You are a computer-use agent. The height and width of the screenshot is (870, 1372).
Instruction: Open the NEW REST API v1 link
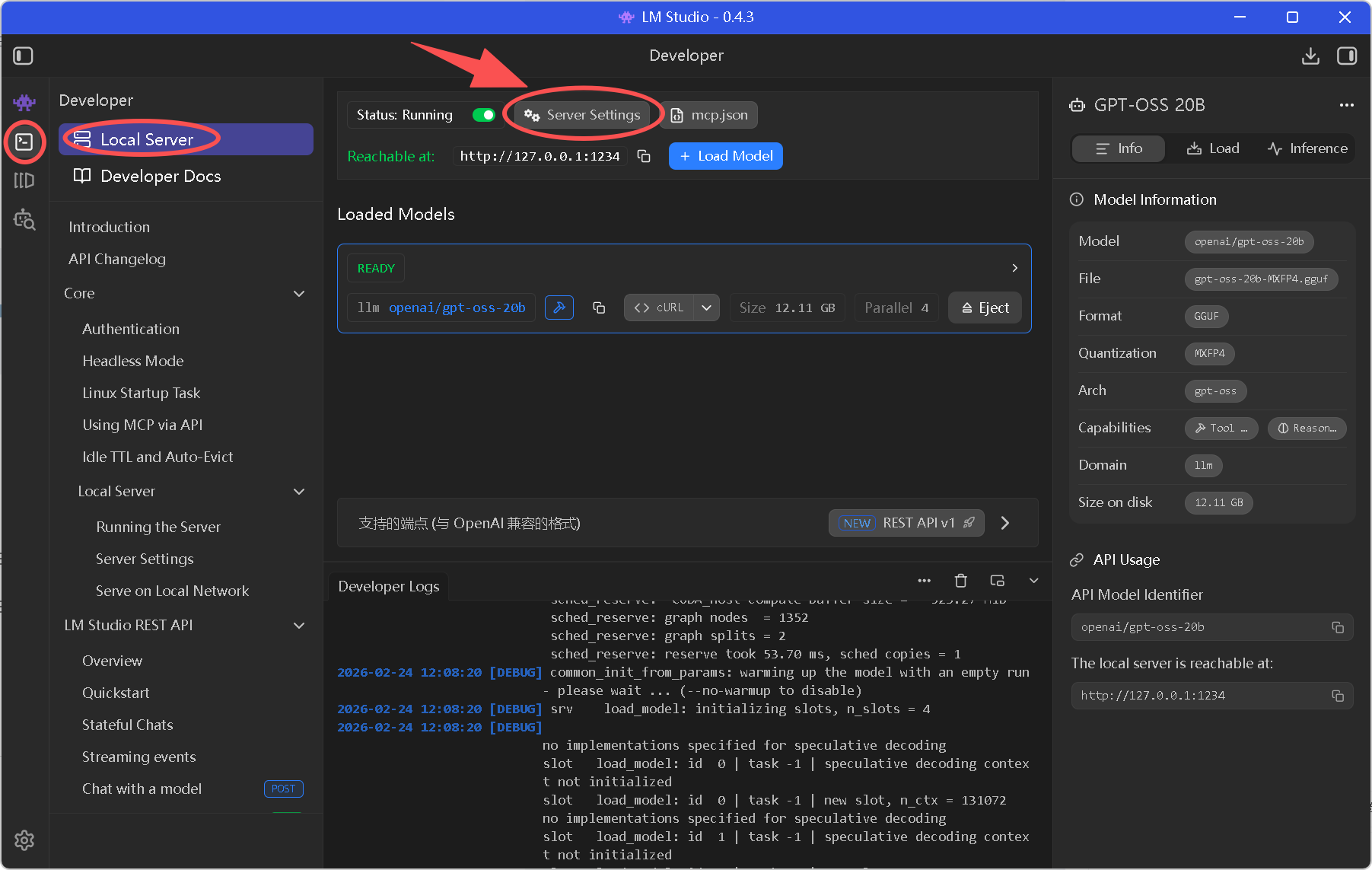[x=906, y=523]
